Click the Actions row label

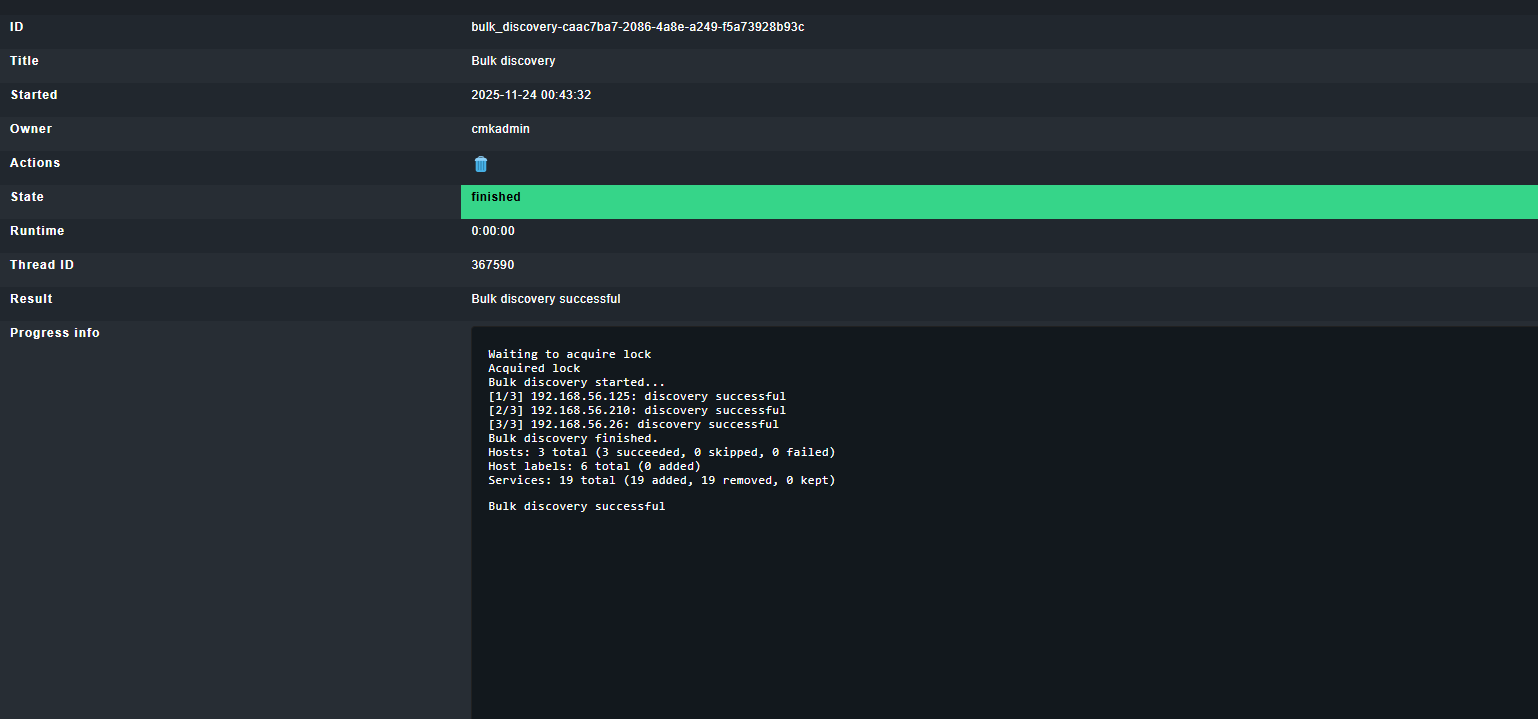[x=35, y=163]
